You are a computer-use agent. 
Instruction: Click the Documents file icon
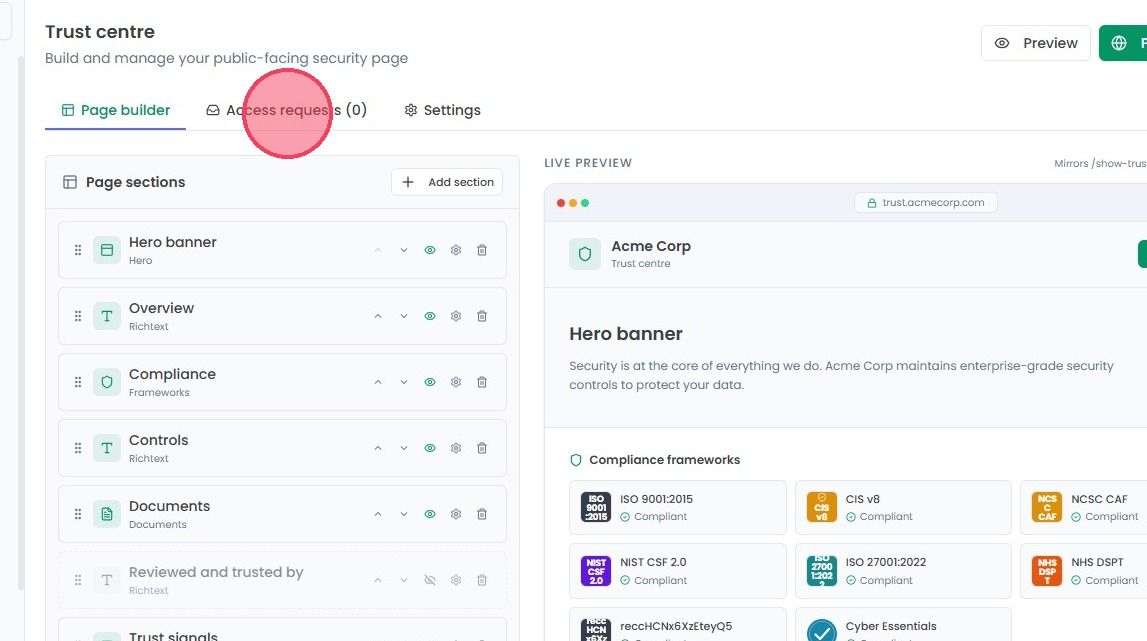point(107,514)
